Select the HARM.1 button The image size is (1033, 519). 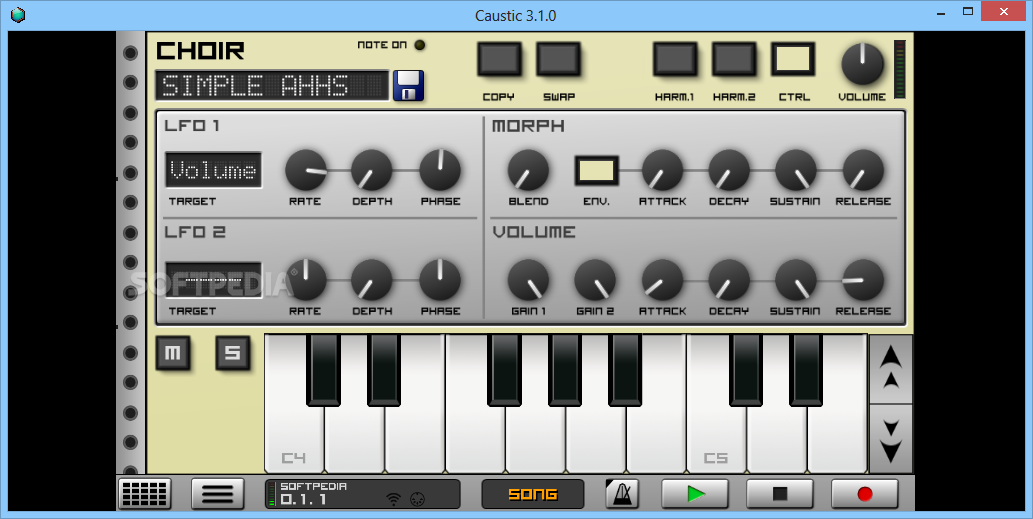coord(675,60)
